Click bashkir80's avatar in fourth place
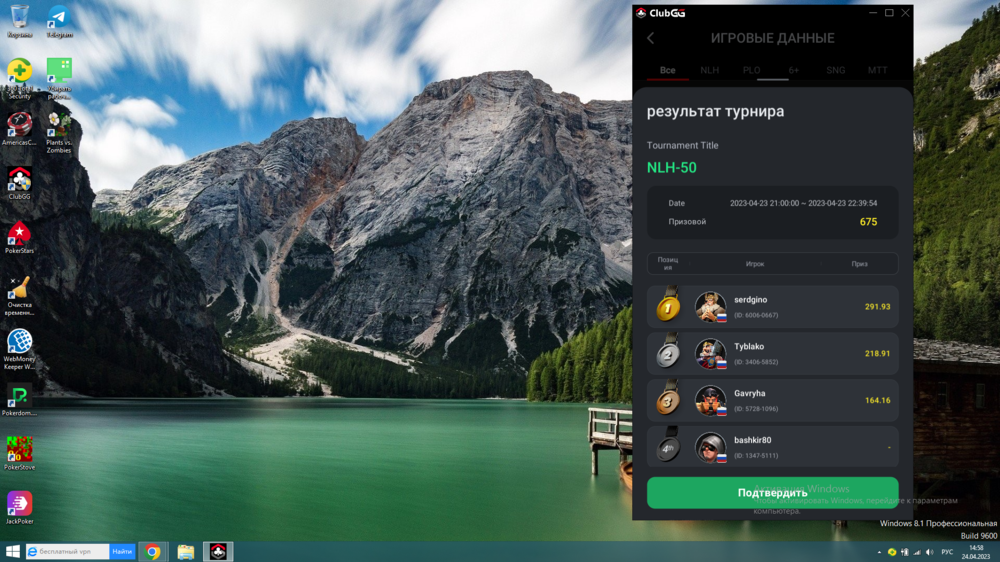The image size is (1000, 562). coord(710,447)
